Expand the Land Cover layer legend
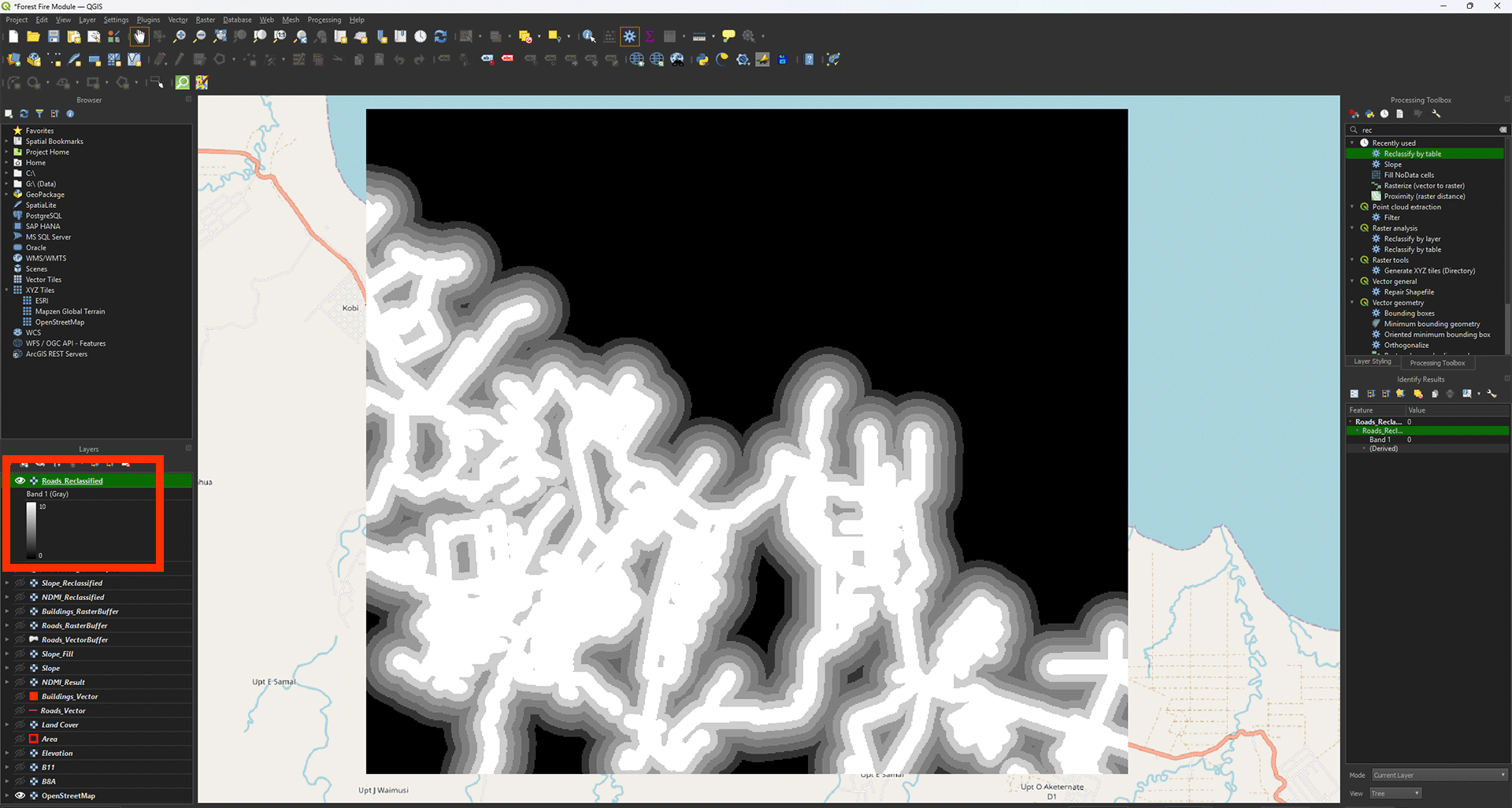This screenshot has height=808, width=1512. coord(7,725)
